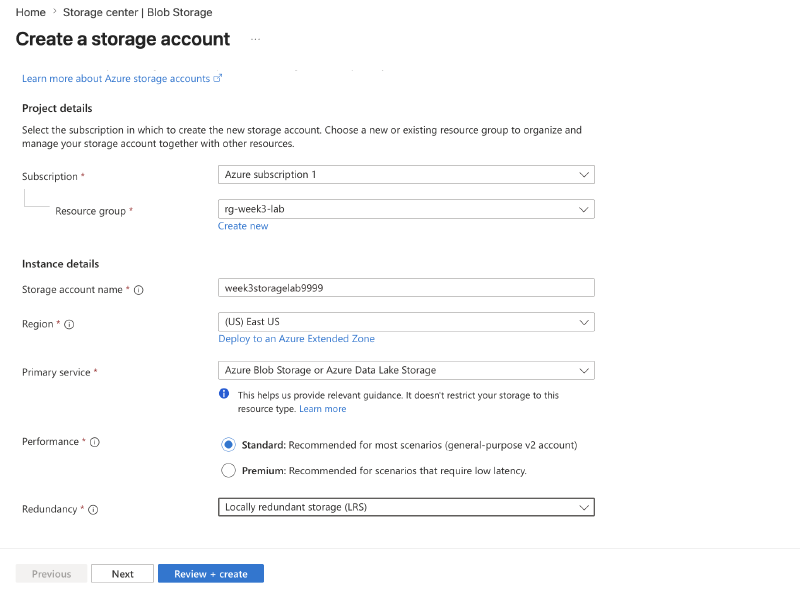This screenshot has height=591, width=800.
Task: Click Learn more under Primary service
Action: [x=322, y=409]
